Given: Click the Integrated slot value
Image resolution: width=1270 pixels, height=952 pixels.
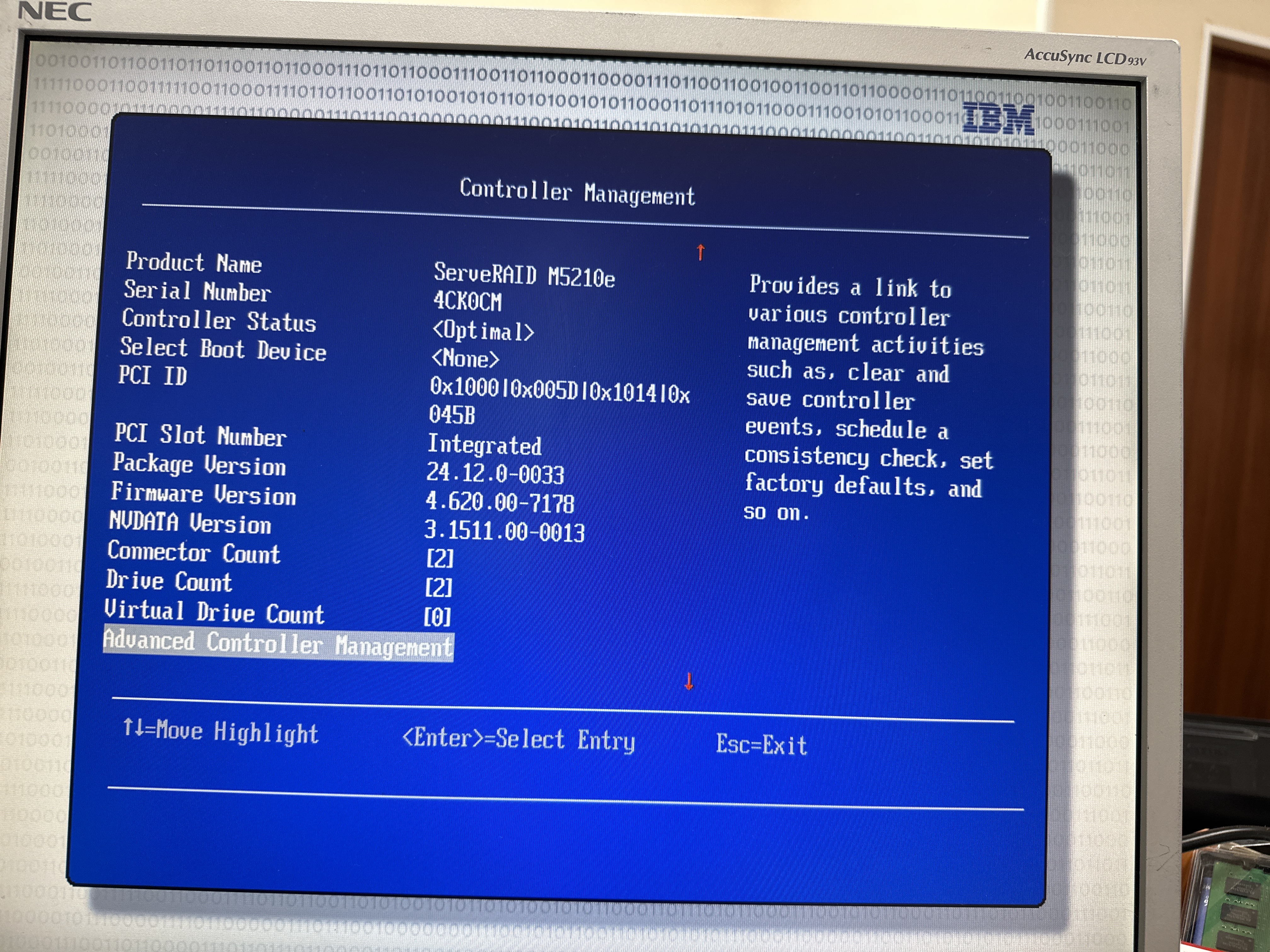Looking at the screenshot, I should (484, 445).
